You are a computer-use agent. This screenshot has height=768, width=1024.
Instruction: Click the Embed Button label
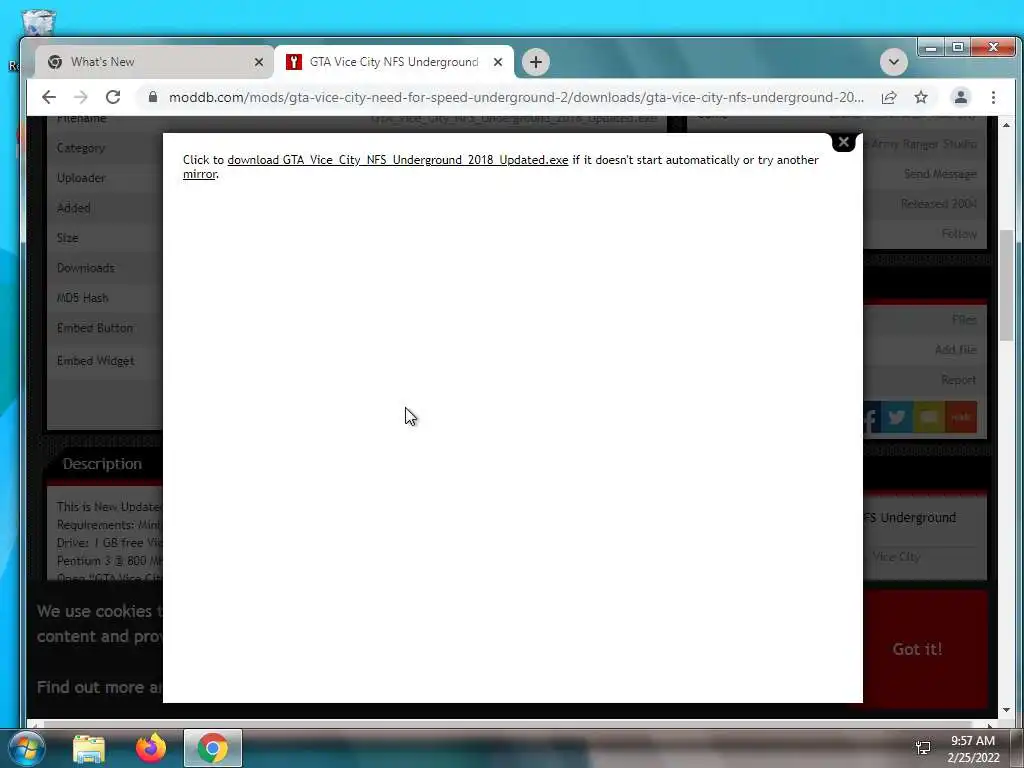click(95, 328)
